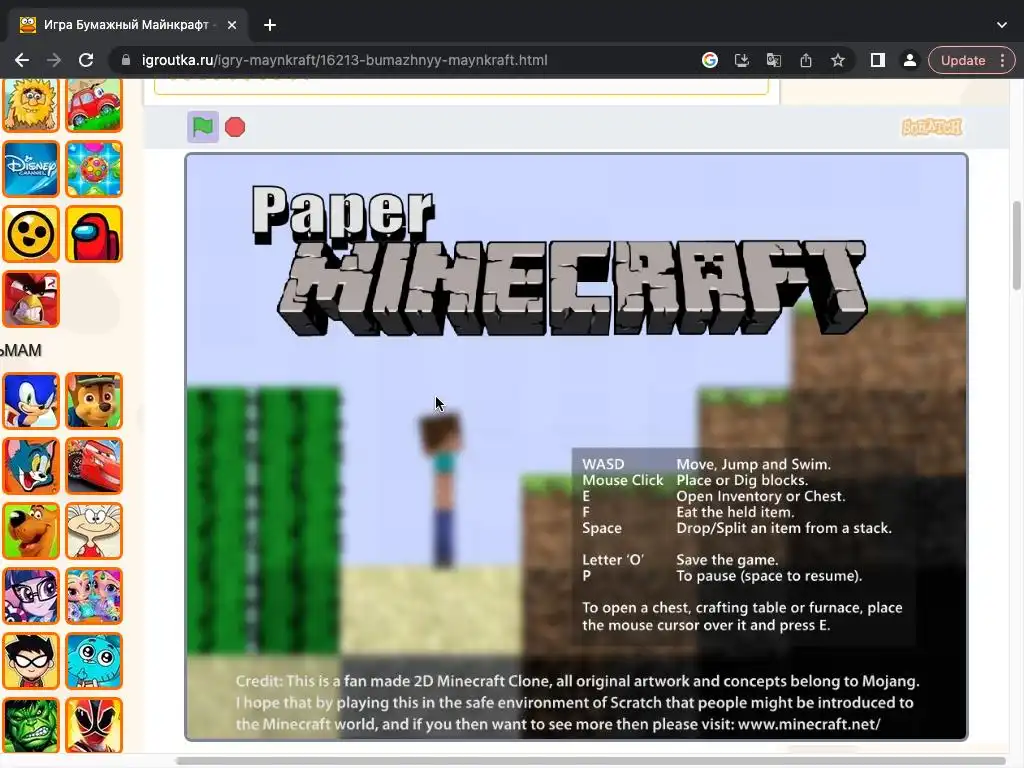Open a new browser tab
Image resolution: width=1024 pixels, height=768 pixels.
[270, 25]
